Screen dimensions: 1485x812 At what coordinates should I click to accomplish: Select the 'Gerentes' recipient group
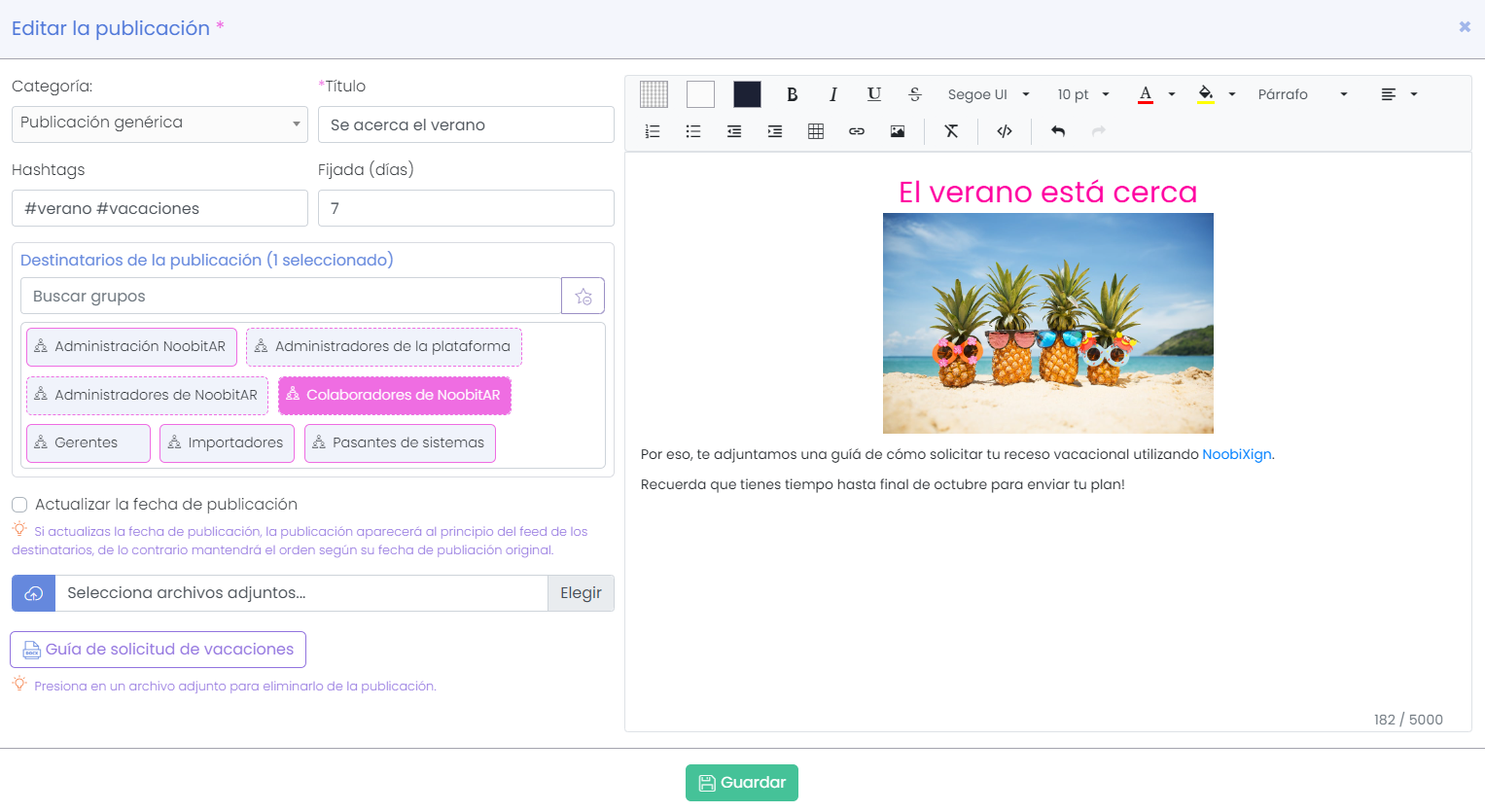[x=88, y=442]
